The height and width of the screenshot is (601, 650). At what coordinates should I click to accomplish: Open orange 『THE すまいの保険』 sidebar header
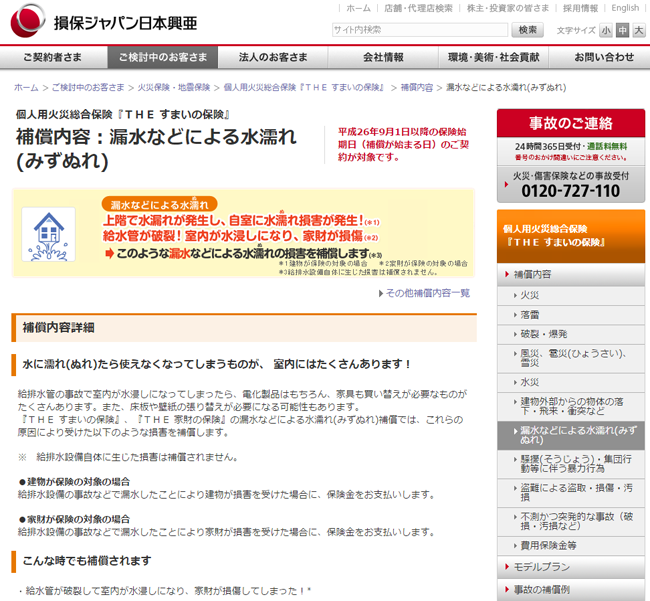tap(571, 236)
